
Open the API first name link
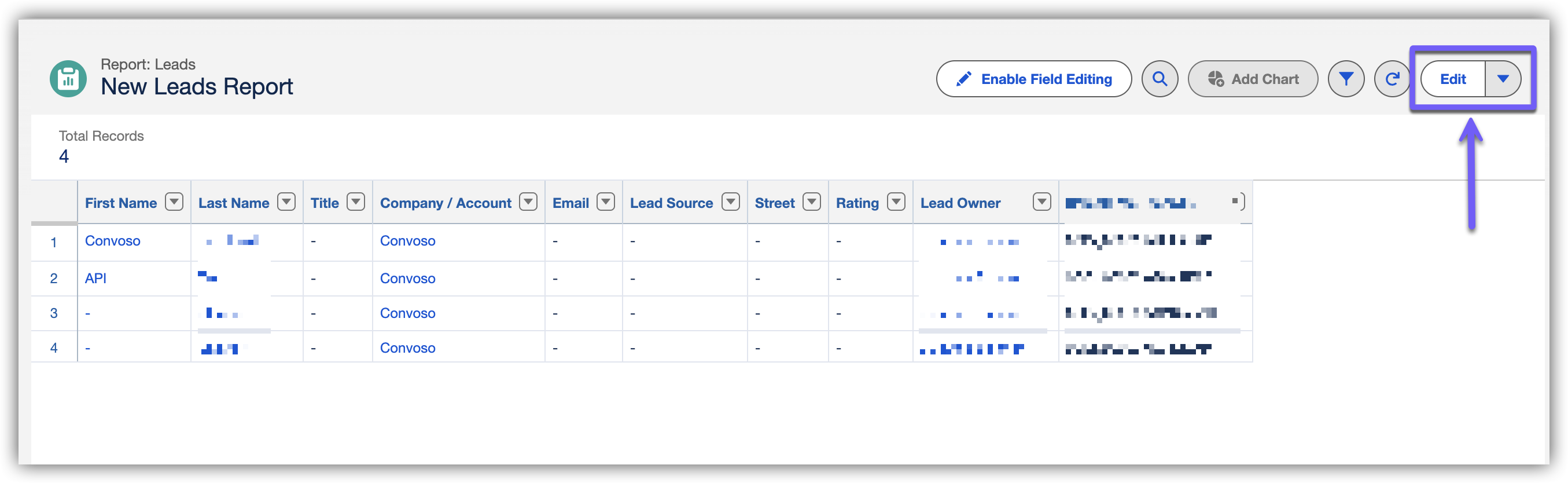point(95,279)
